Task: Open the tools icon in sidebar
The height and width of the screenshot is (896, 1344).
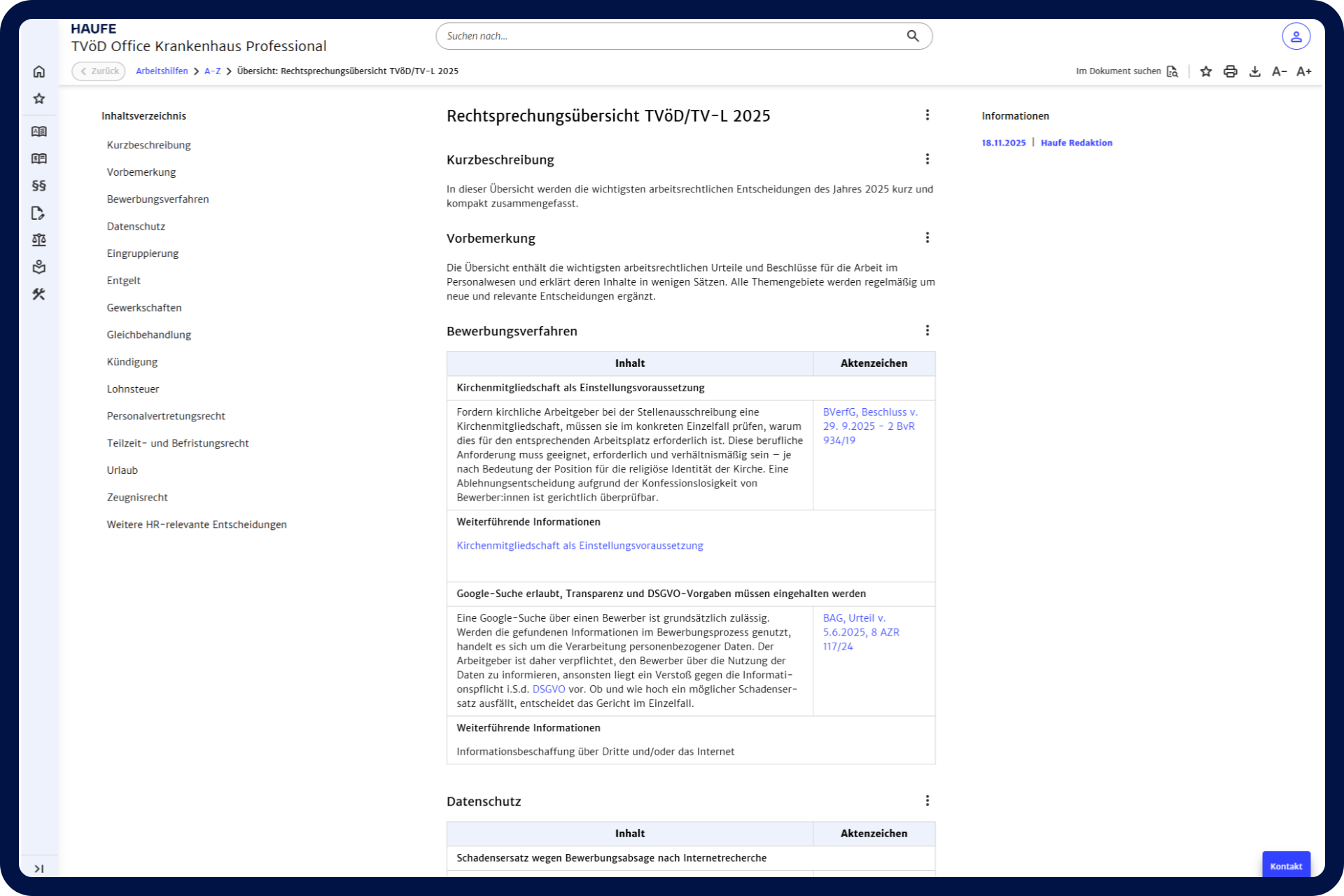Action: tap(39, 294)
